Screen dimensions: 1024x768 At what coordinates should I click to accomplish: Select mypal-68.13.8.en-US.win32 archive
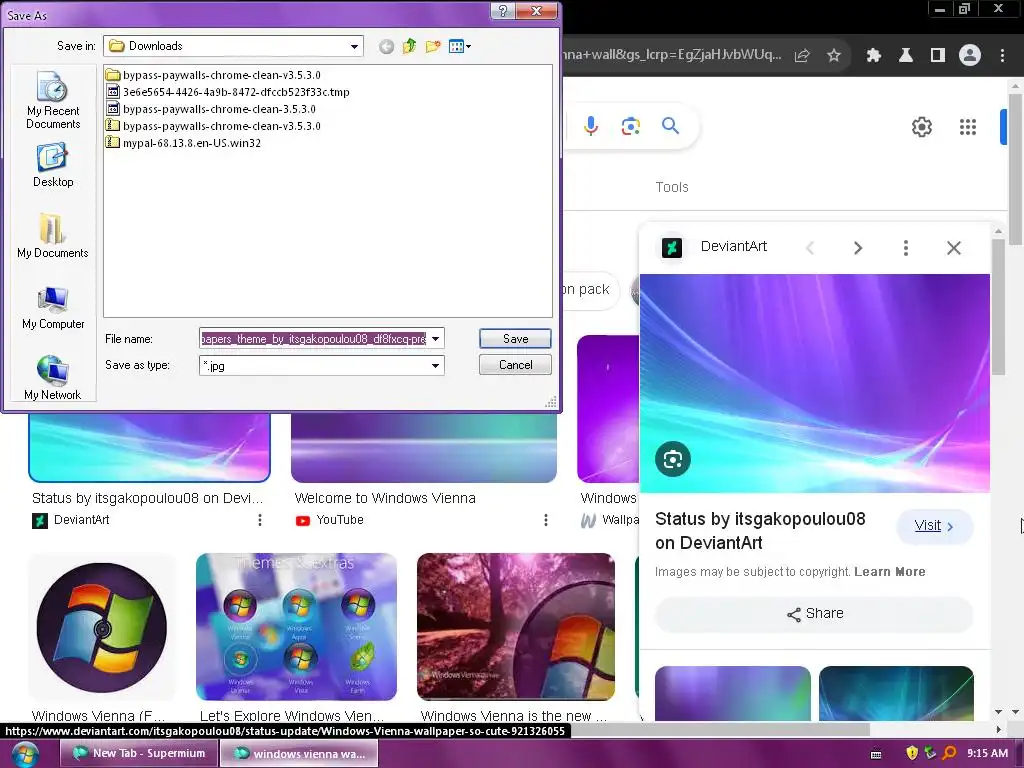(183, 142)
